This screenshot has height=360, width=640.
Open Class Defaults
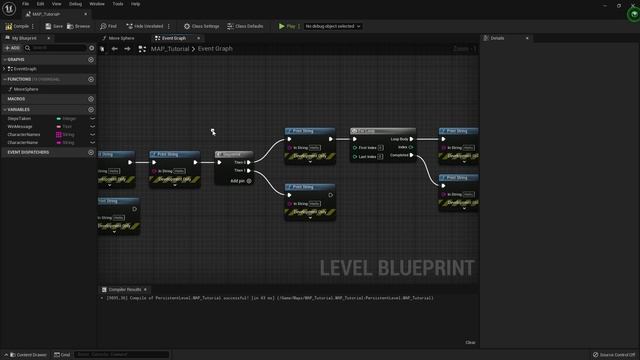tap(245, 26)
